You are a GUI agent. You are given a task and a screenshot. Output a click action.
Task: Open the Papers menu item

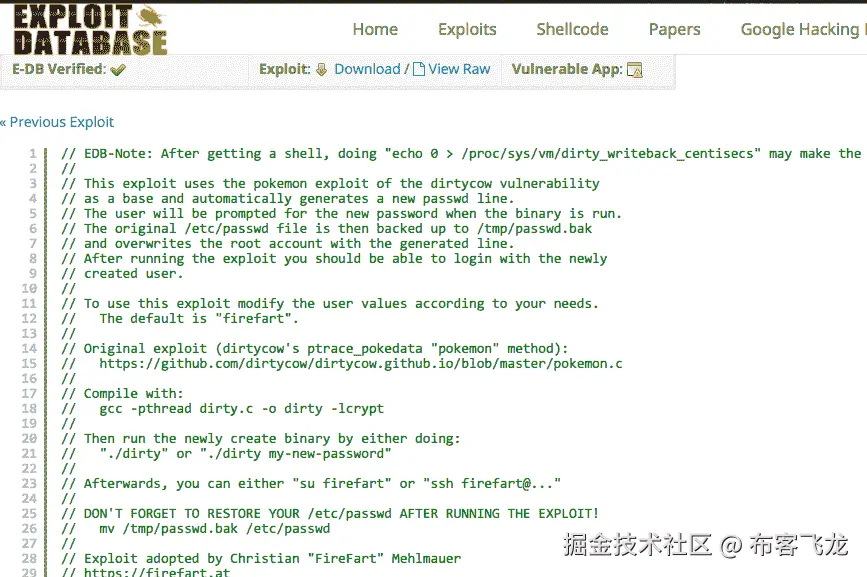pos(675,29)
